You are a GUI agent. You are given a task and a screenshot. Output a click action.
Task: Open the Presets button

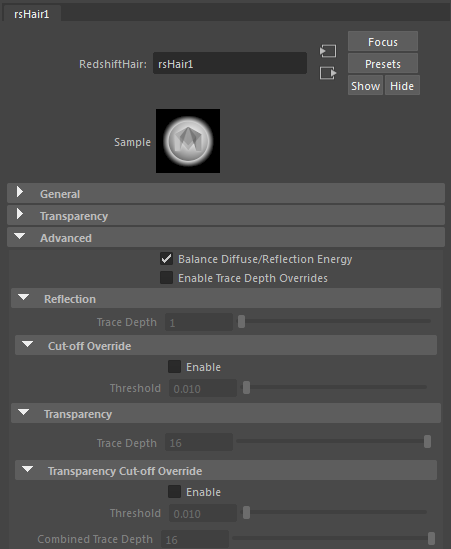[383, 64]
